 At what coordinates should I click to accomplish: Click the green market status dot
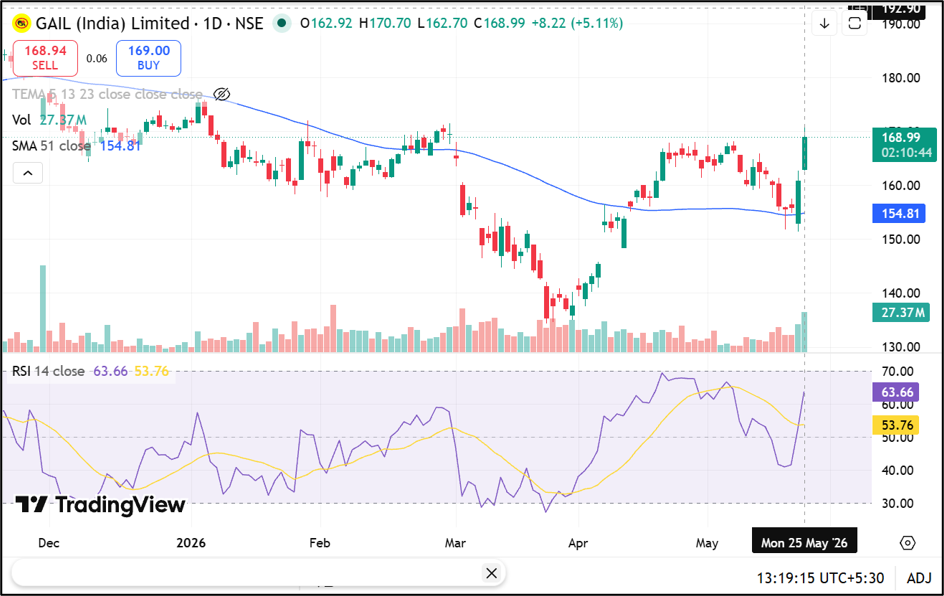(281, 23)
